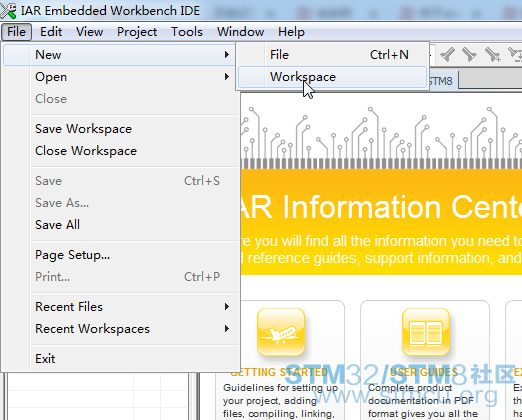Click the flashlight-with-plus search toolbar icon
This screenshot has width=522, height=420.
coord(492,54)
